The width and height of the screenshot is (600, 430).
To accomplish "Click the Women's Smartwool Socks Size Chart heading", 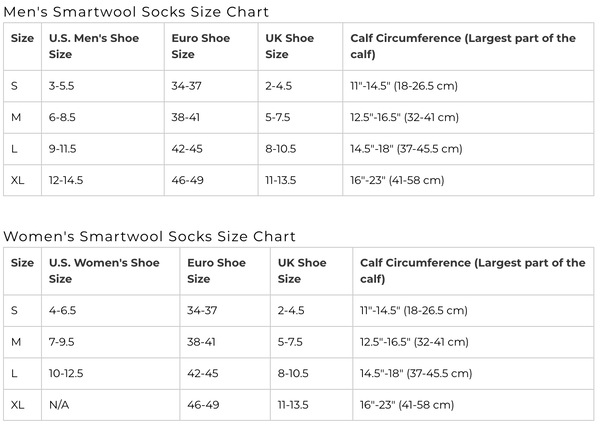I will click(149, 236).
